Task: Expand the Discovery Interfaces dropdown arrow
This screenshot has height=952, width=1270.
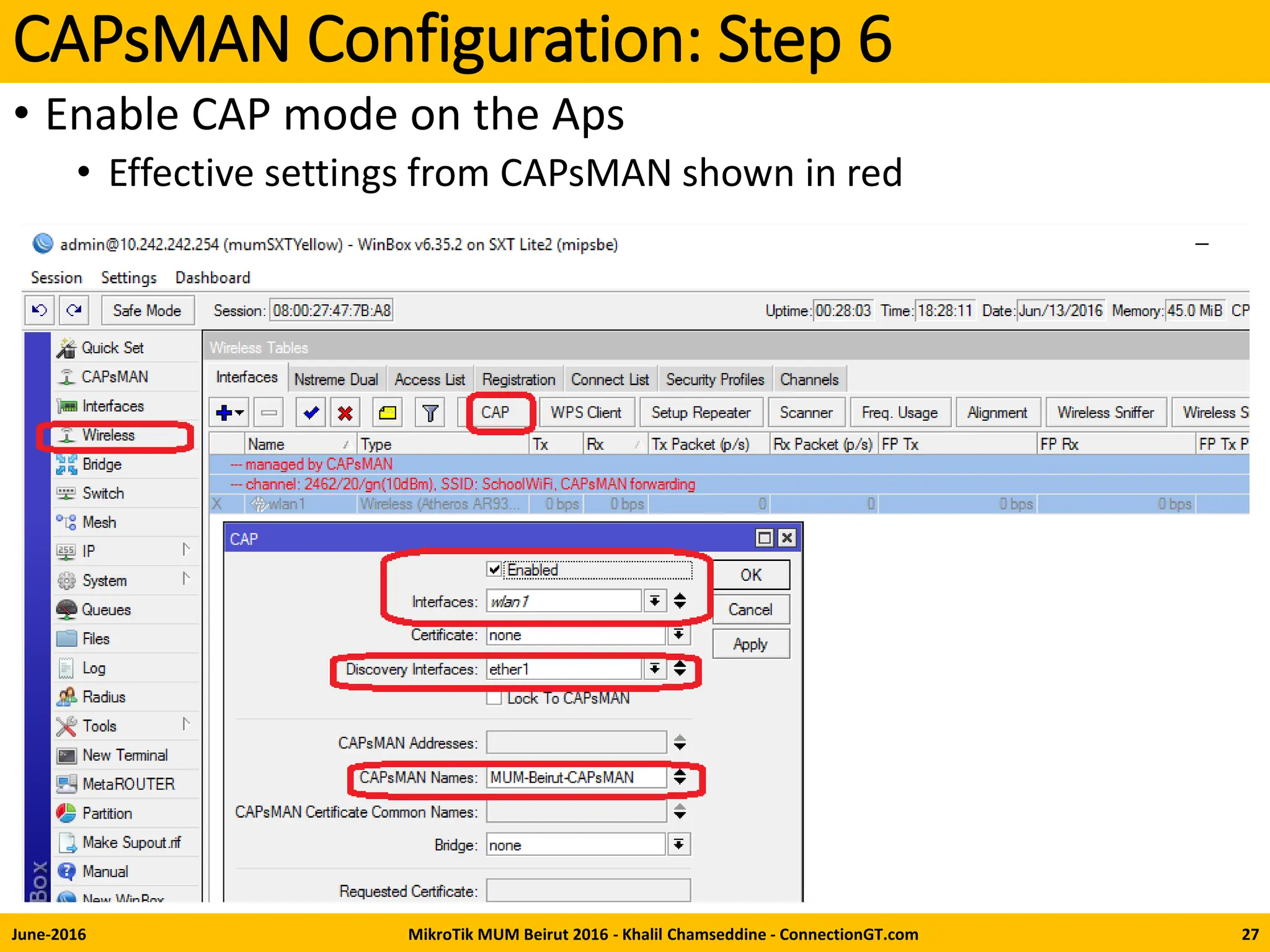Action: click(654, 669)
